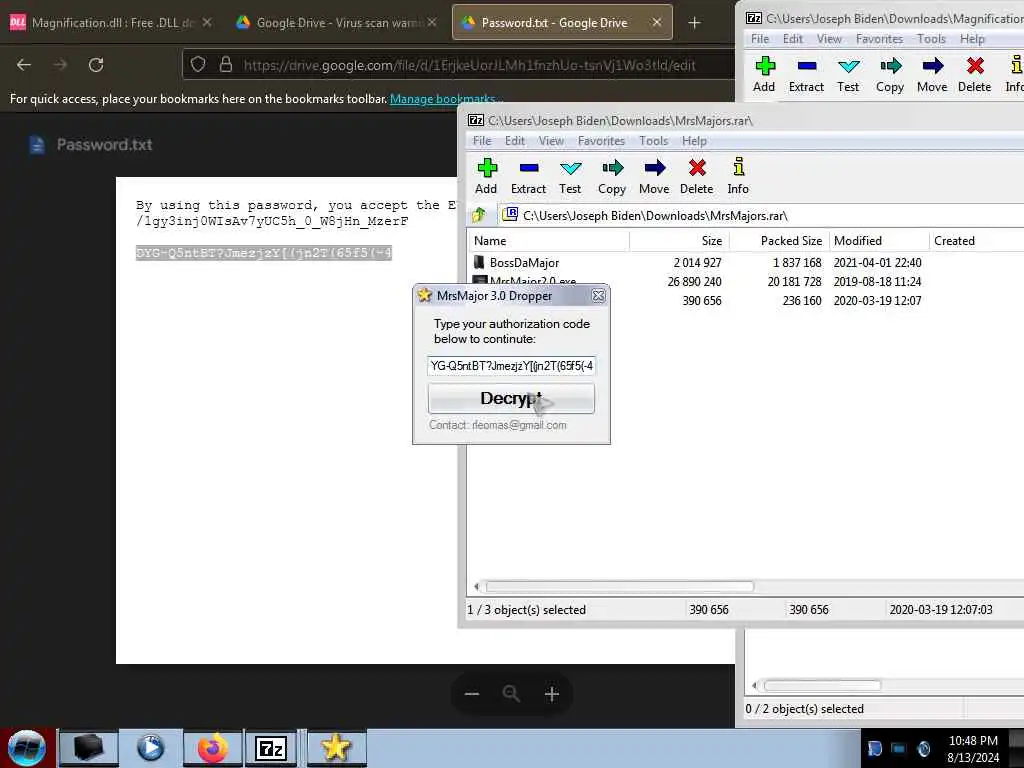Click Delete in MrsMajors.rar 7-Zip toolbar
Viewport: 1024px width, 768px height.
[696, 176]
